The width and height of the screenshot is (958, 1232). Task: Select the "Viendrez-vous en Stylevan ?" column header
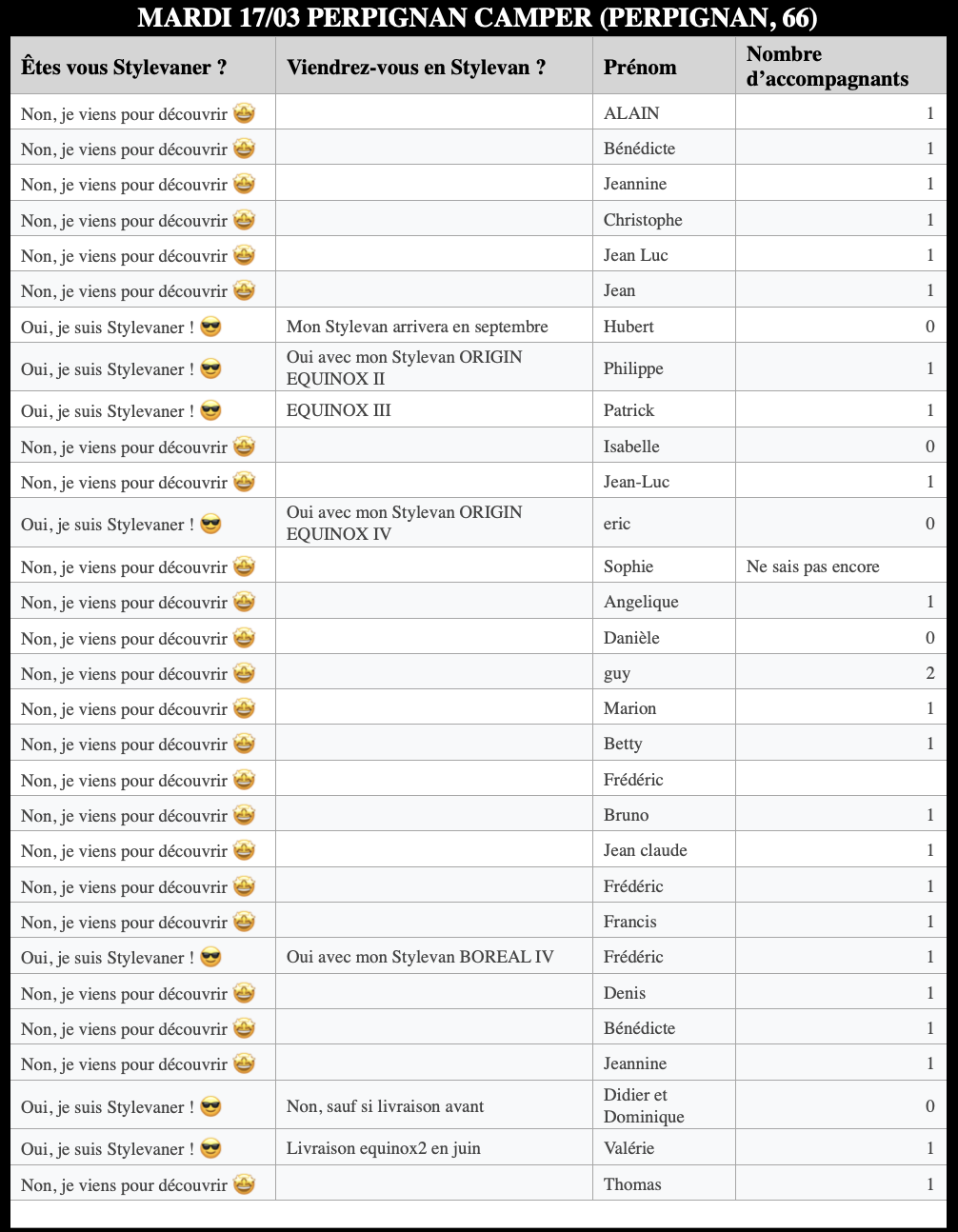click(x=416, y=68)
